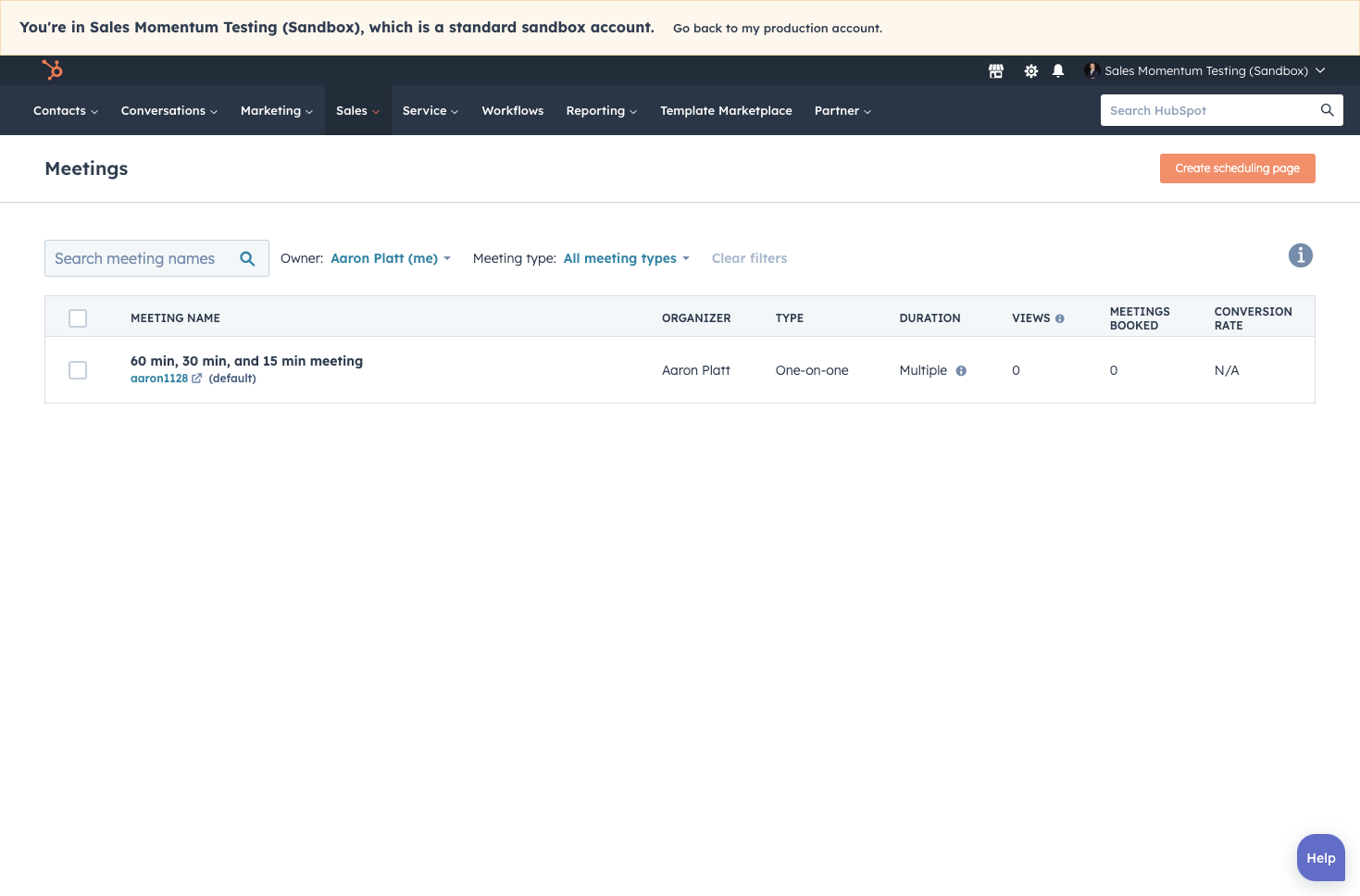Click Clear filters
The height and width of the screenshot is (896, 1360).
point(749,258)
